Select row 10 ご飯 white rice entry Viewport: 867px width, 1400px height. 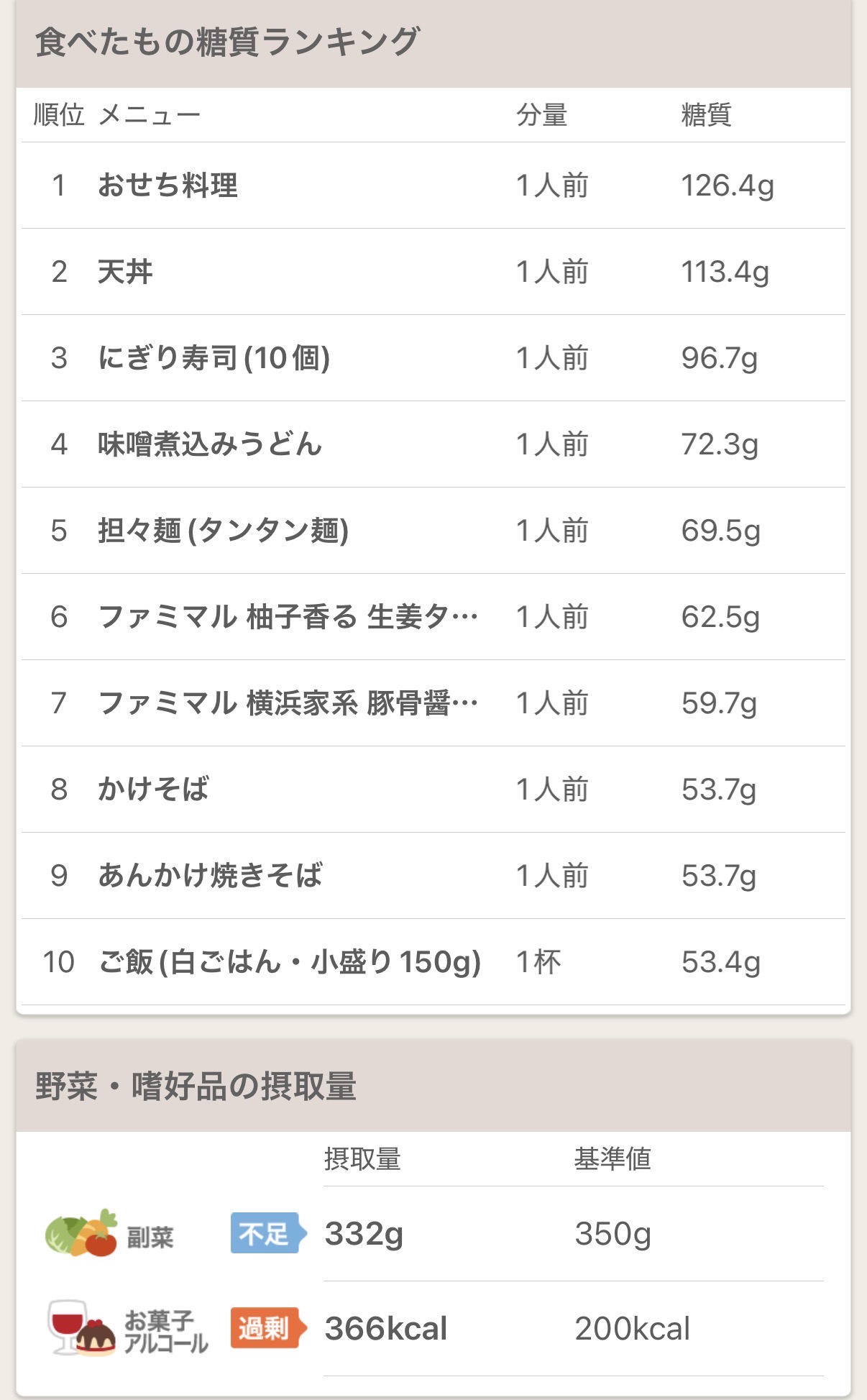coord(289,962)
